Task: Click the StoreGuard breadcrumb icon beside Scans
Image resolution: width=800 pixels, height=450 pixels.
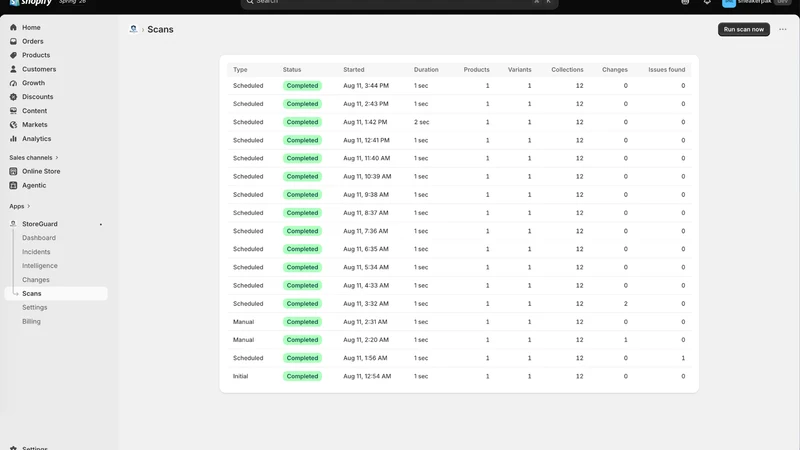Action: (x=133, y=29)
